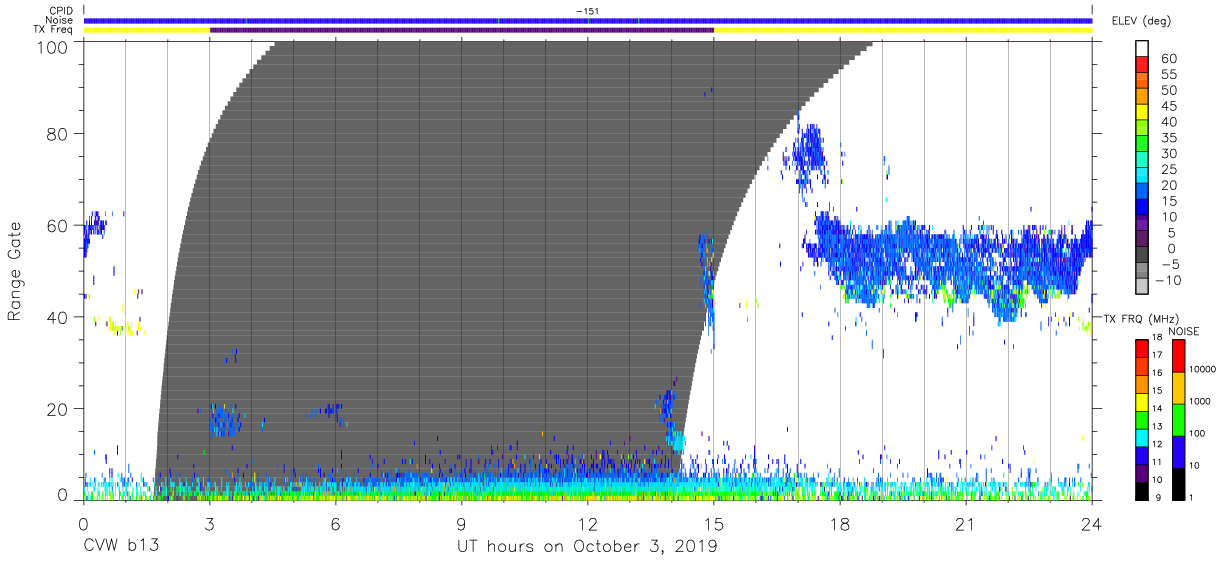This screenshot has height=567, width=1228.
Task: Select the 6 tick on the UT hours axis
Action: [335, 524]
